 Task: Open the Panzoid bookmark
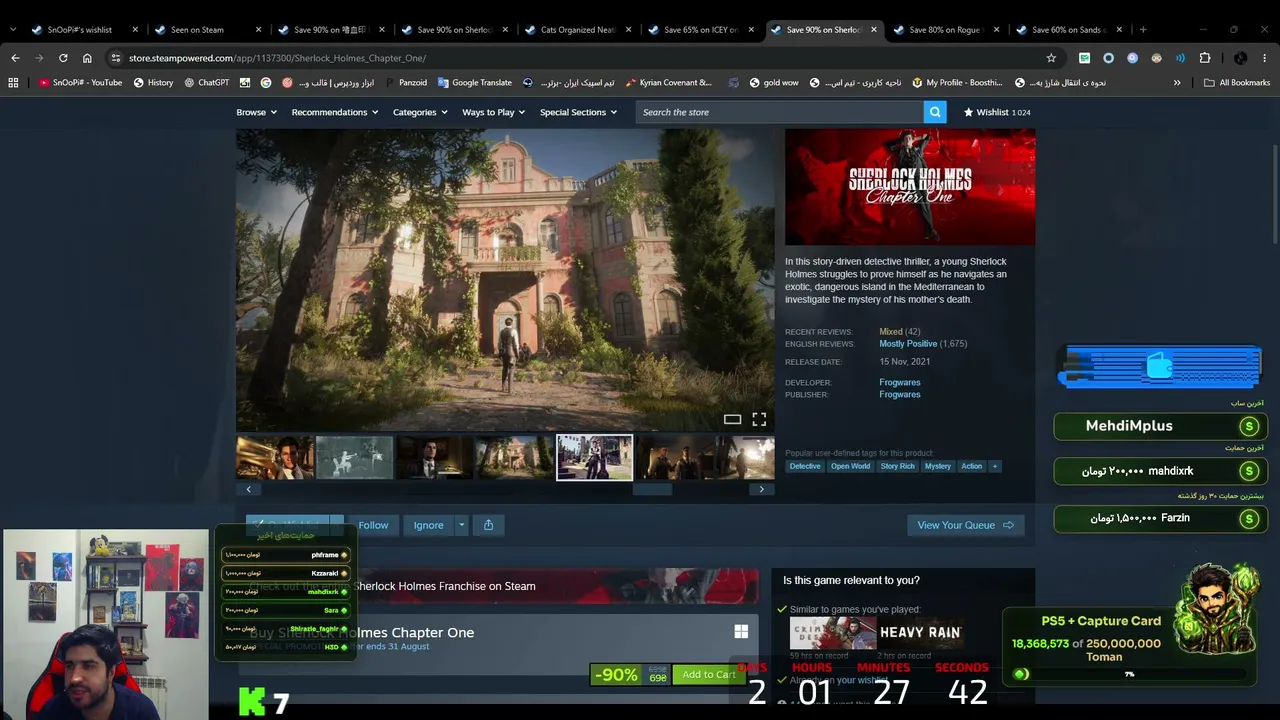pyautogui.click(x=405, y=83)
